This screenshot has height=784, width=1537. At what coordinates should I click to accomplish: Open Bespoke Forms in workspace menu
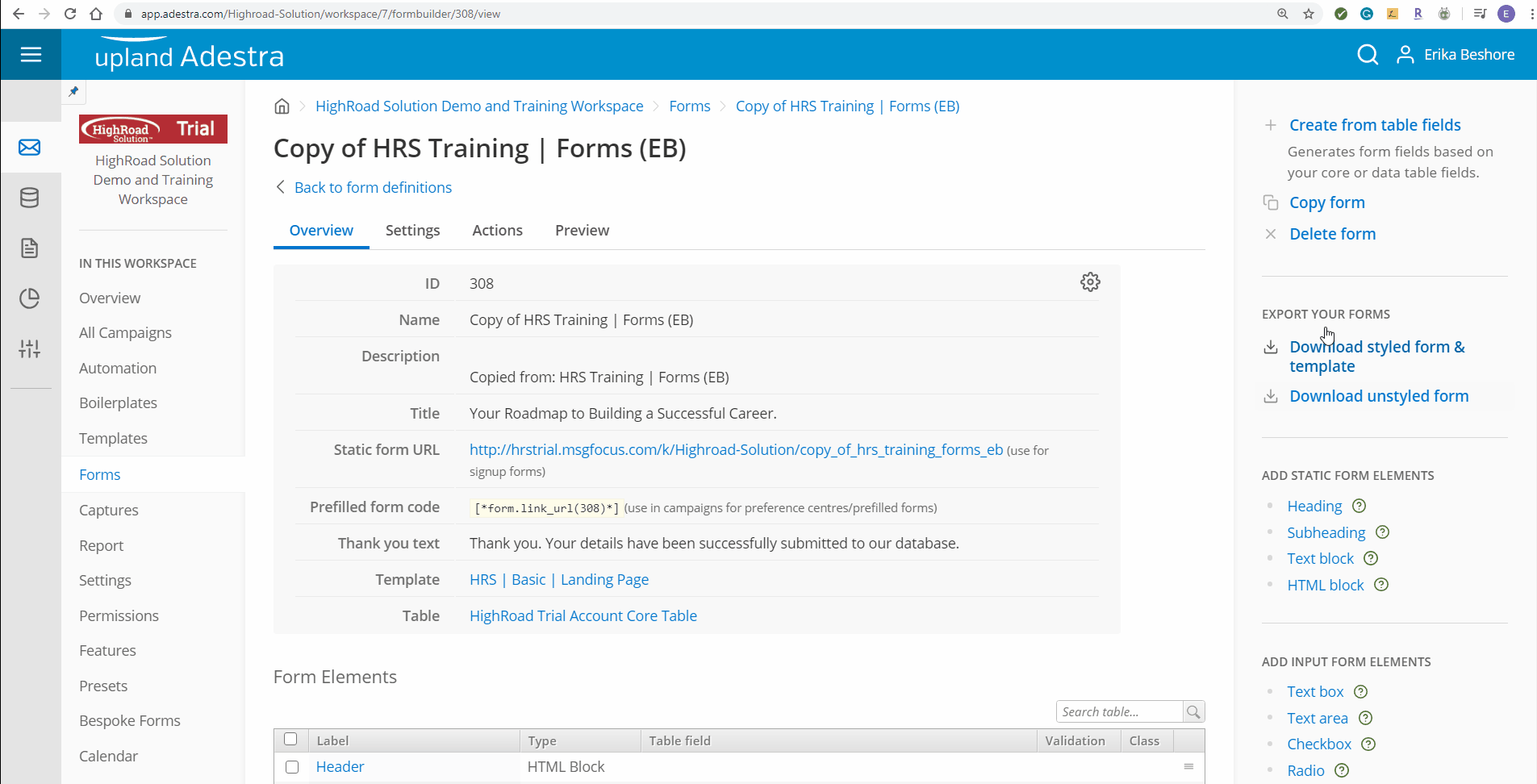point(130,721)
